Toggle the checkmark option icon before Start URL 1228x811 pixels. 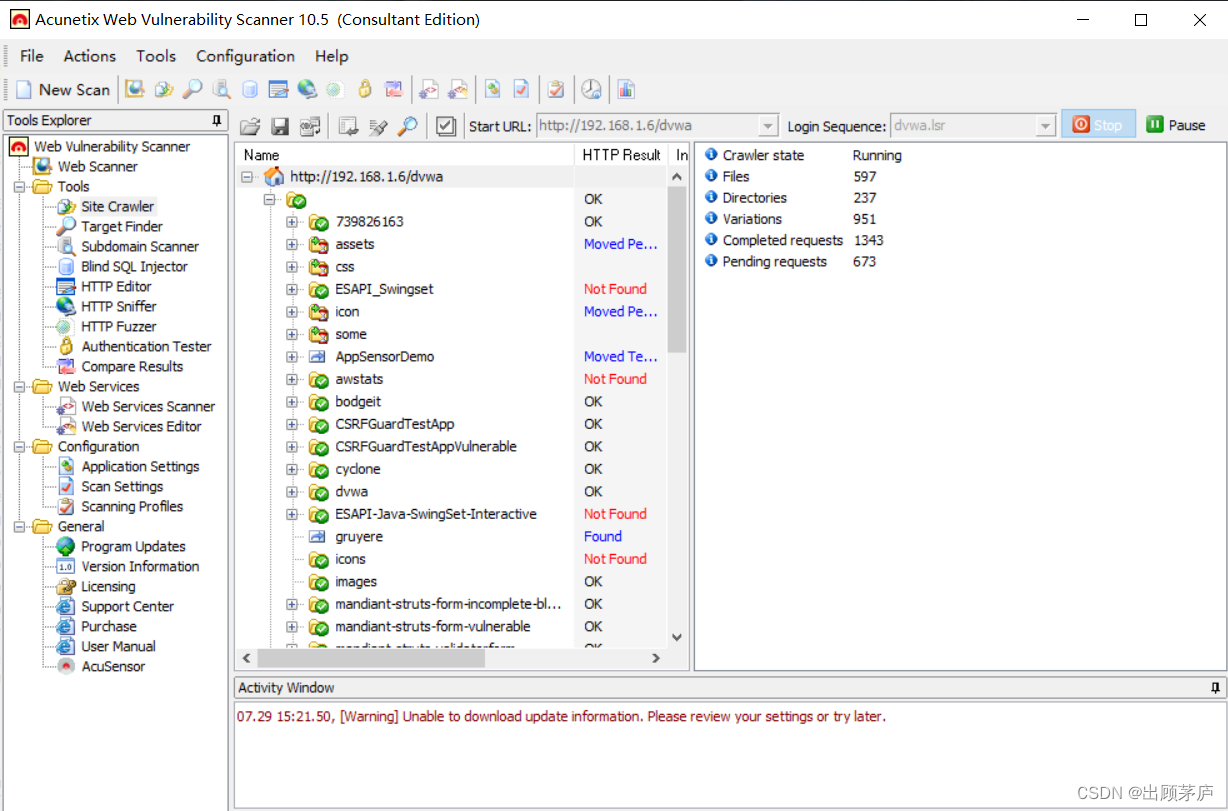pyautogui.click(x=446, y=126)
